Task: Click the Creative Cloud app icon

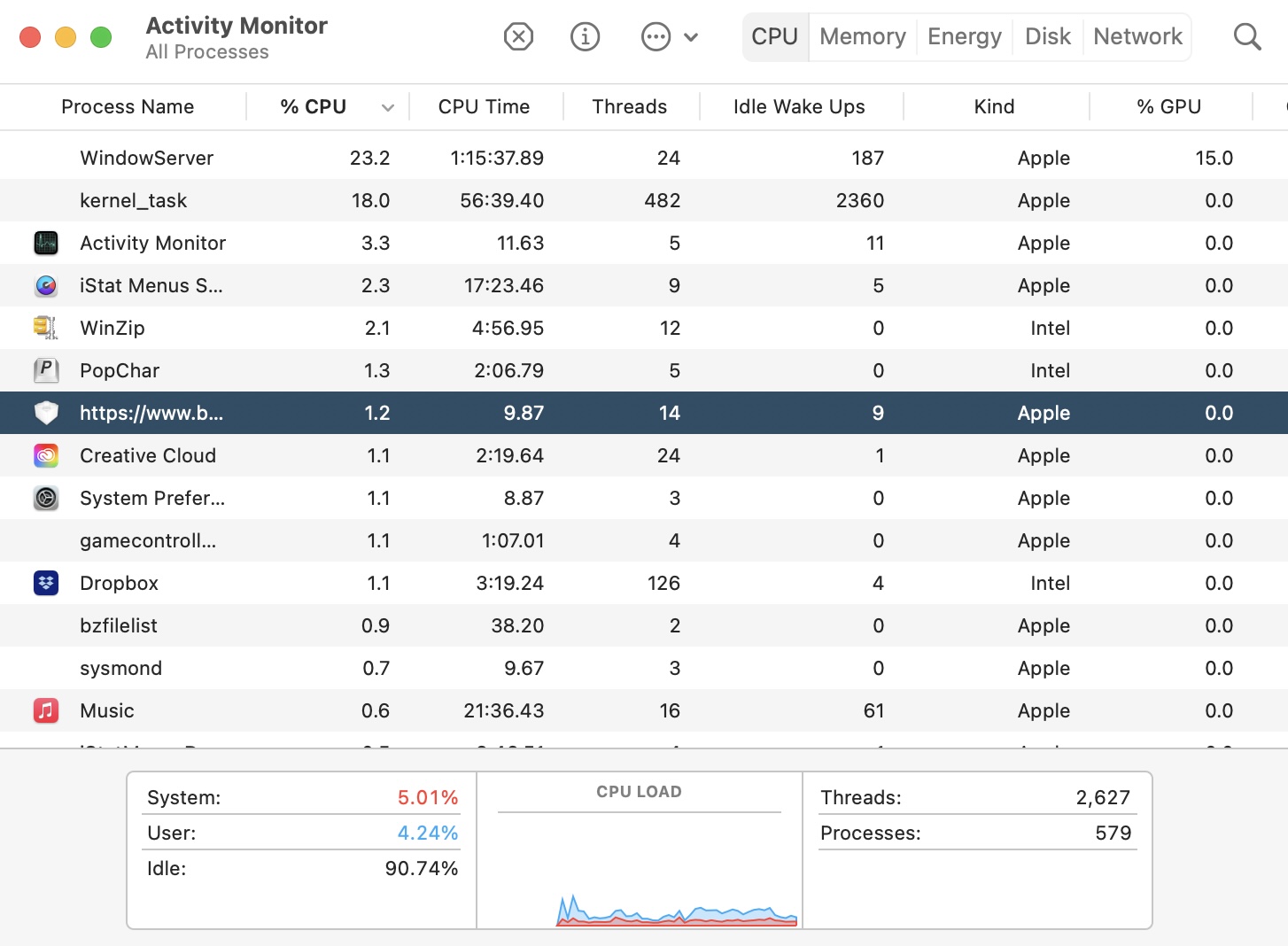Action: click(46, 455)
